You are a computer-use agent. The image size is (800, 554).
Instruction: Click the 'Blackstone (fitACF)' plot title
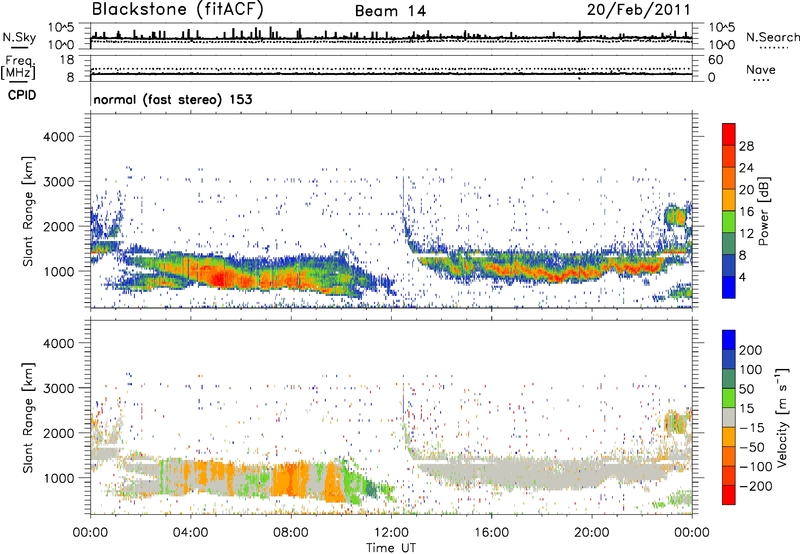click(x=177, y=9)
